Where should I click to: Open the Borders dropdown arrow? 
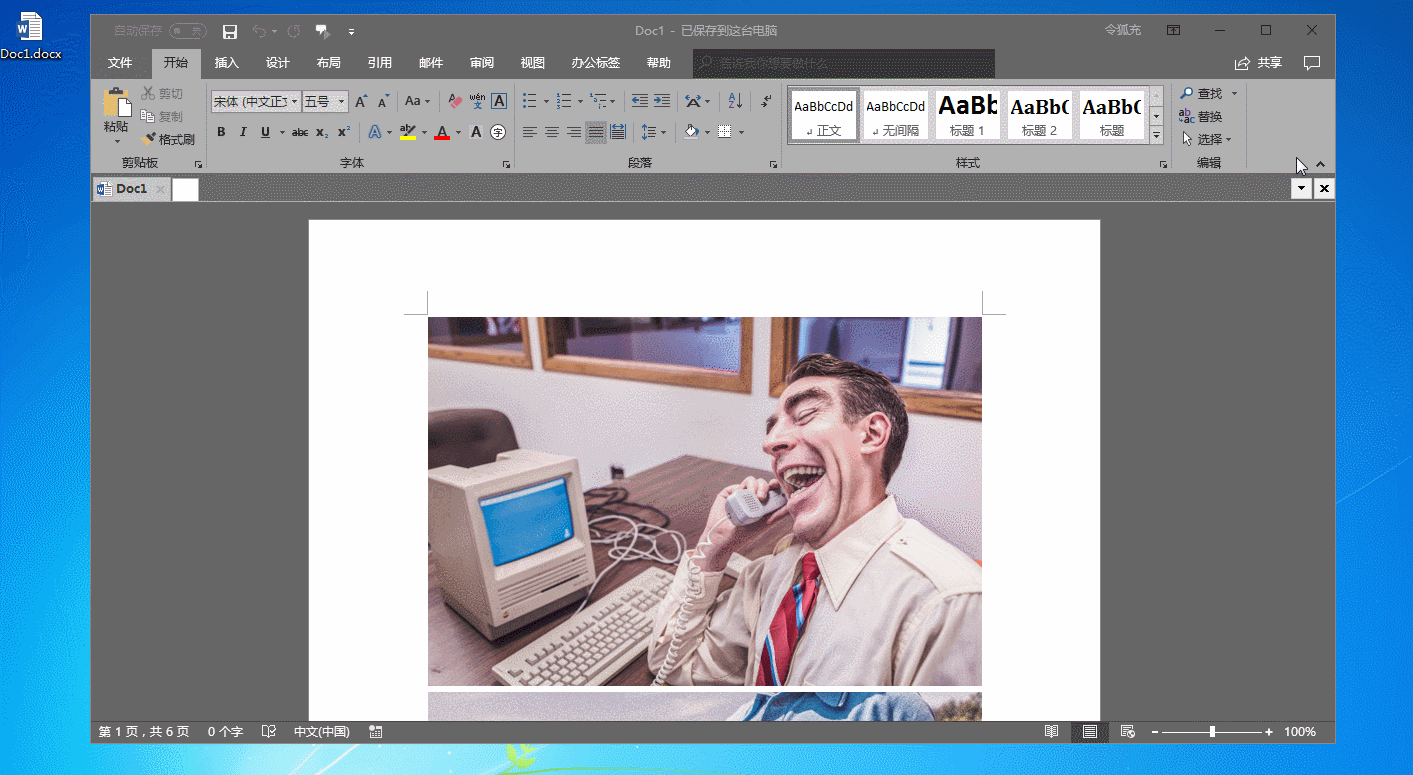click(x=741, y=132)
